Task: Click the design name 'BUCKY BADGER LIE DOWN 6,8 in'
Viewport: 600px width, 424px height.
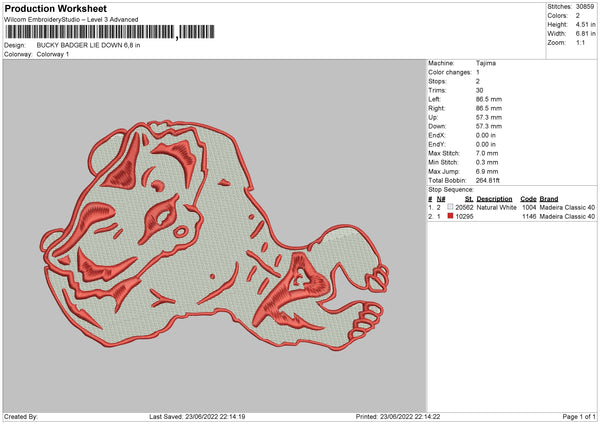Action: pyautogui.click(x=88, y=45)
